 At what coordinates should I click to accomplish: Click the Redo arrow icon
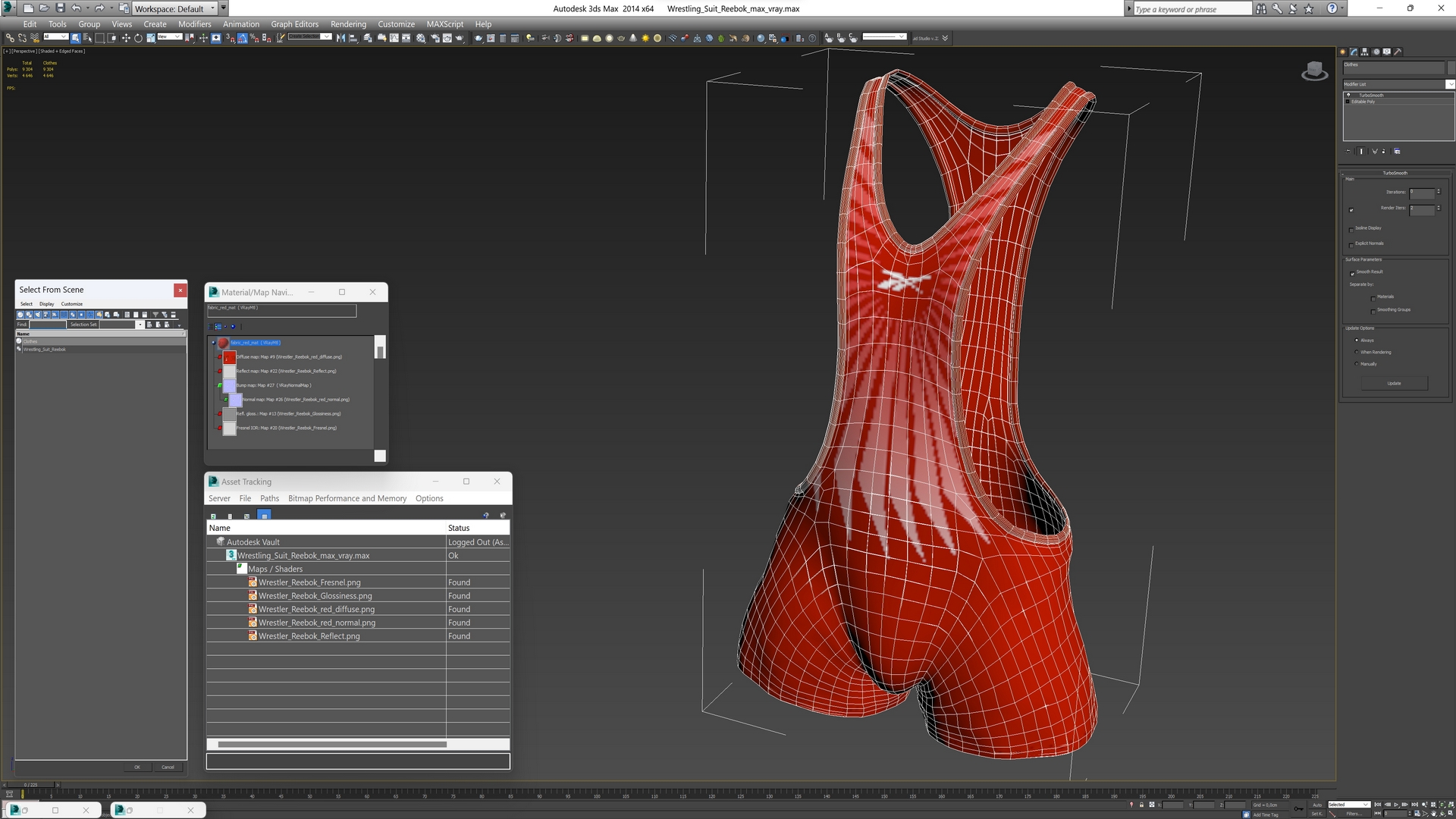(99, 8)
